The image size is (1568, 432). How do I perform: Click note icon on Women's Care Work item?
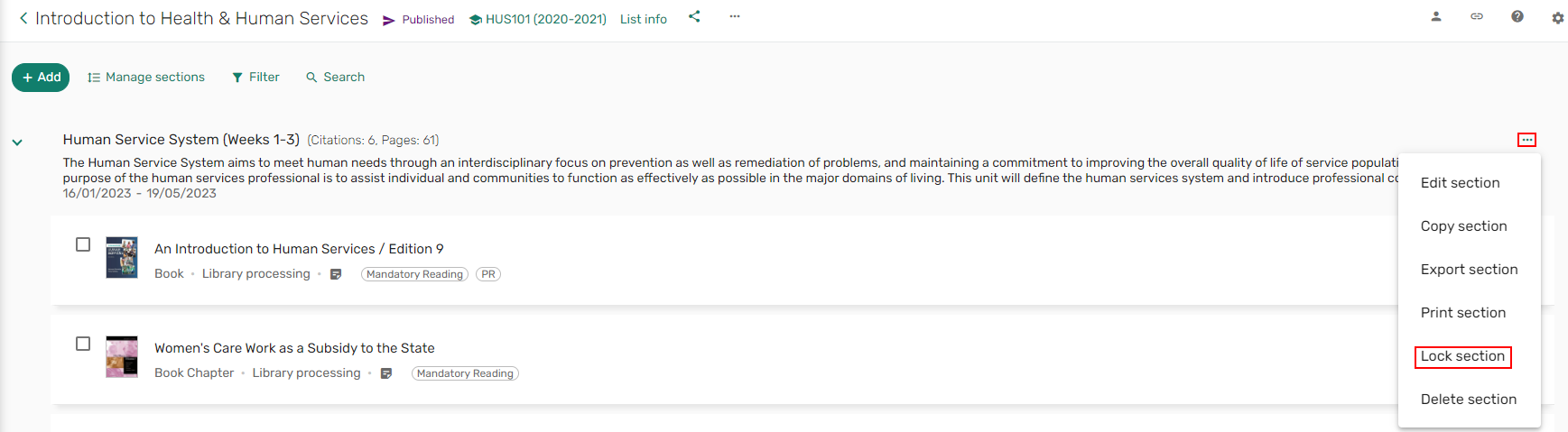click(386, 373)
